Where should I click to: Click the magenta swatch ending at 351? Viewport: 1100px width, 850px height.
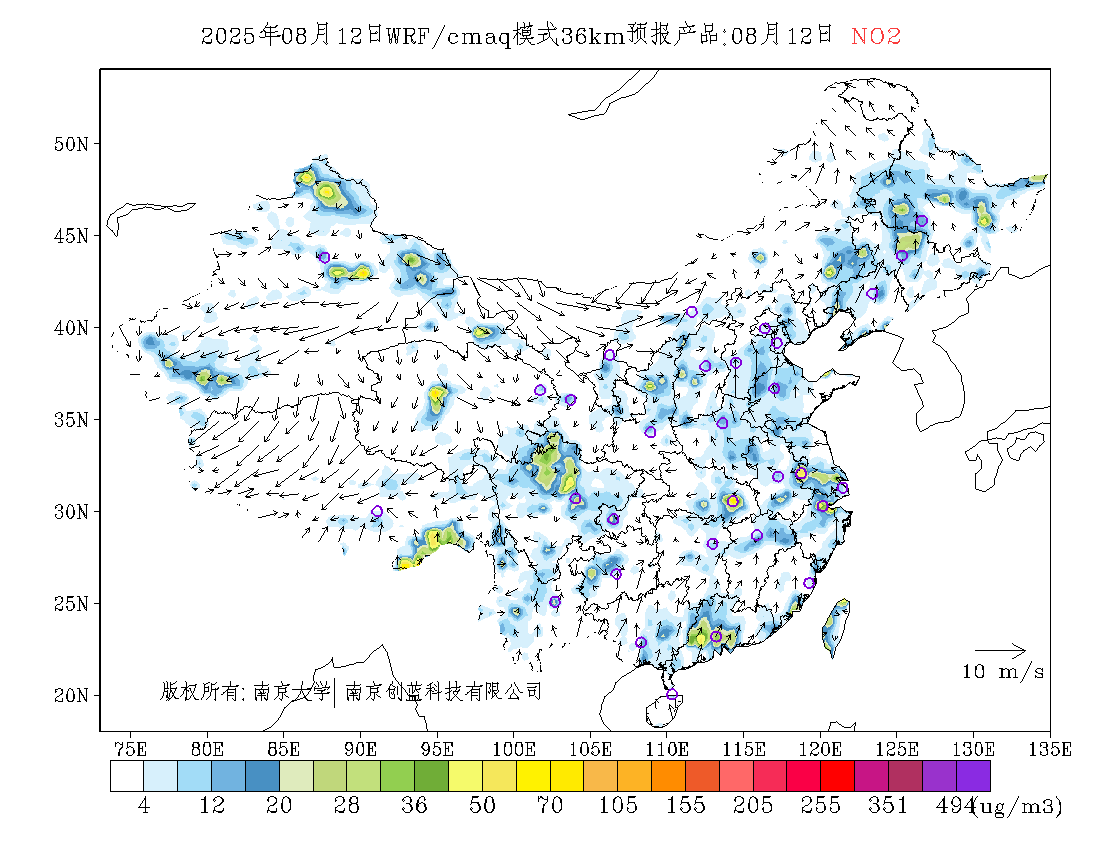pyautogui.click(x=871, y=776)
